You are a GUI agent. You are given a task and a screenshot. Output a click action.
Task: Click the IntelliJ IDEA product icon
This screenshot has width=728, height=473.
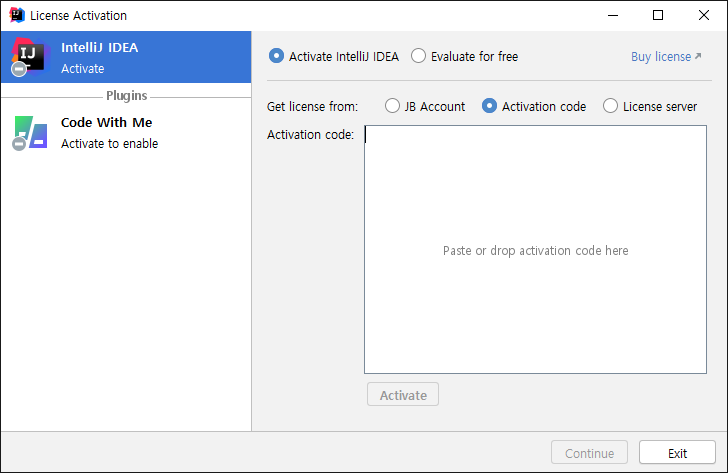(x=30, y=57)
